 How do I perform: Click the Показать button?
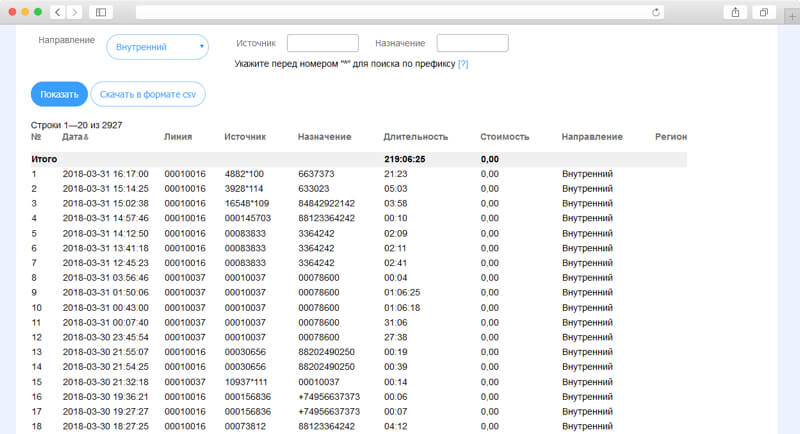click(59, 94)
